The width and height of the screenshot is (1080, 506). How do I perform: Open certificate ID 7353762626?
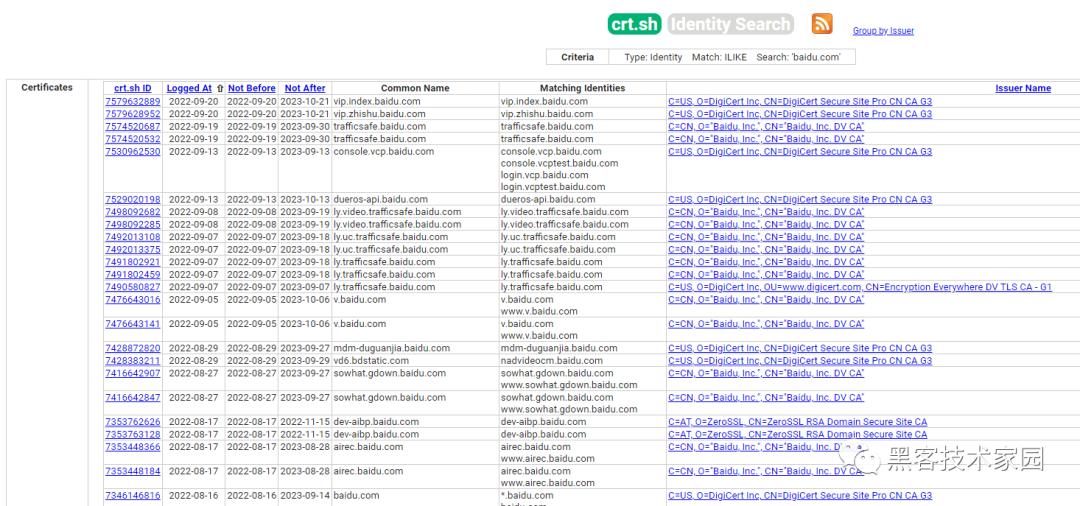tap(133, 422)
